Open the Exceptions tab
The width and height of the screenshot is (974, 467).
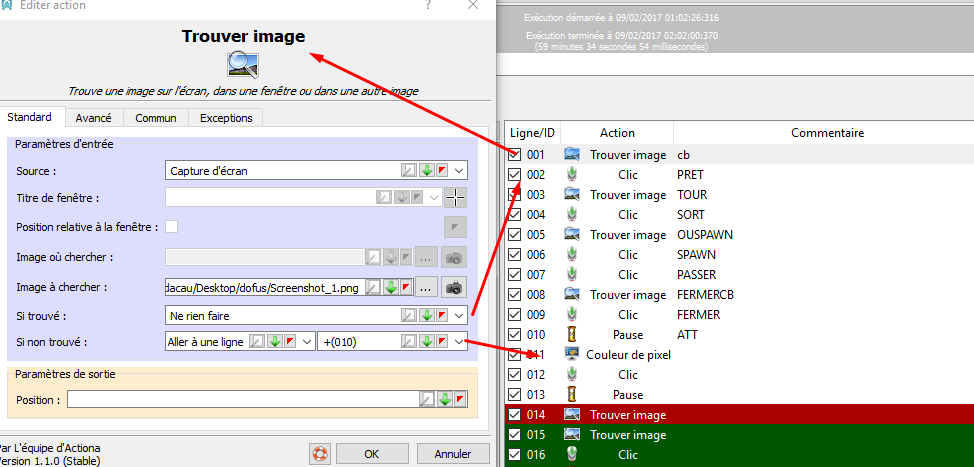tap(226, 118)
